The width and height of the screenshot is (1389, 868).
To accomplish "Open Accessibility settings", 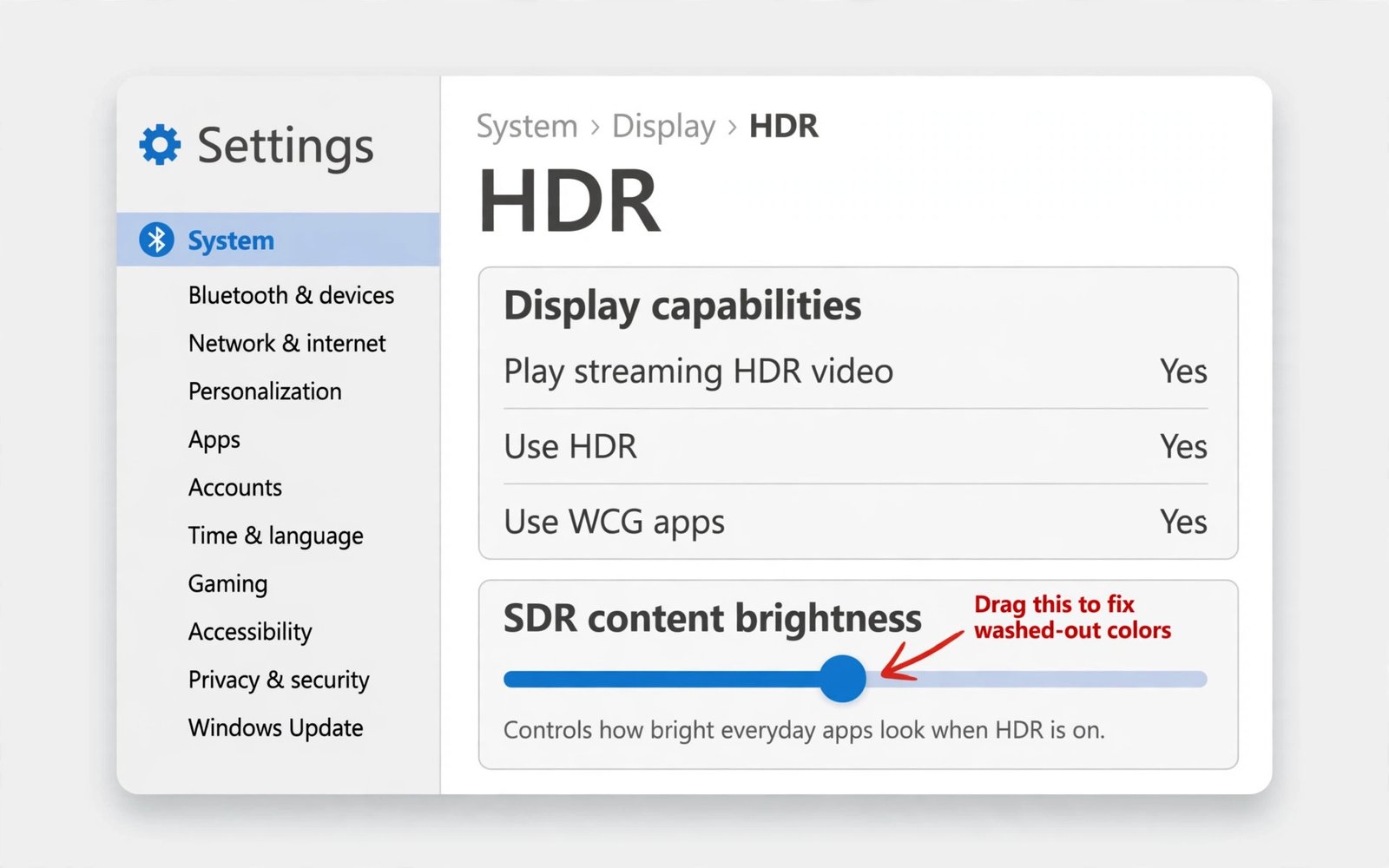I will point(250,632).
